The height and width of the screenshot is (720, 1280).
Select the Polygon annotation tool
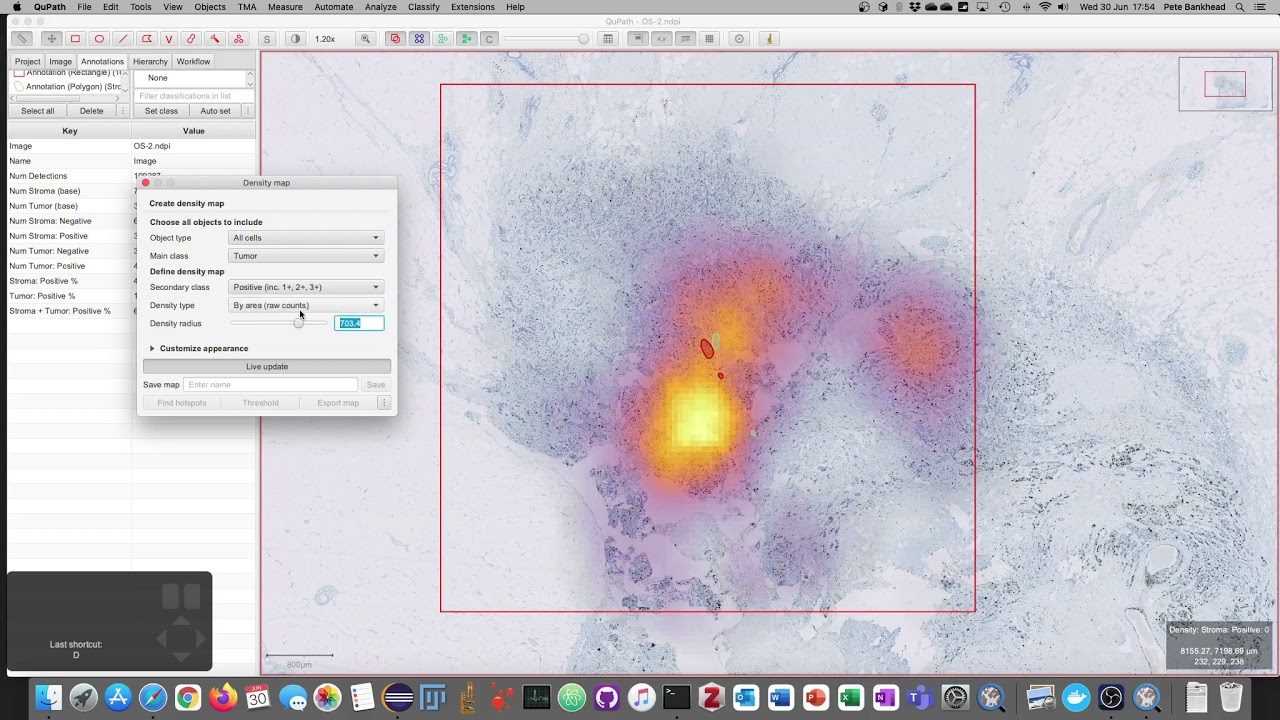[x=147, y=39]
